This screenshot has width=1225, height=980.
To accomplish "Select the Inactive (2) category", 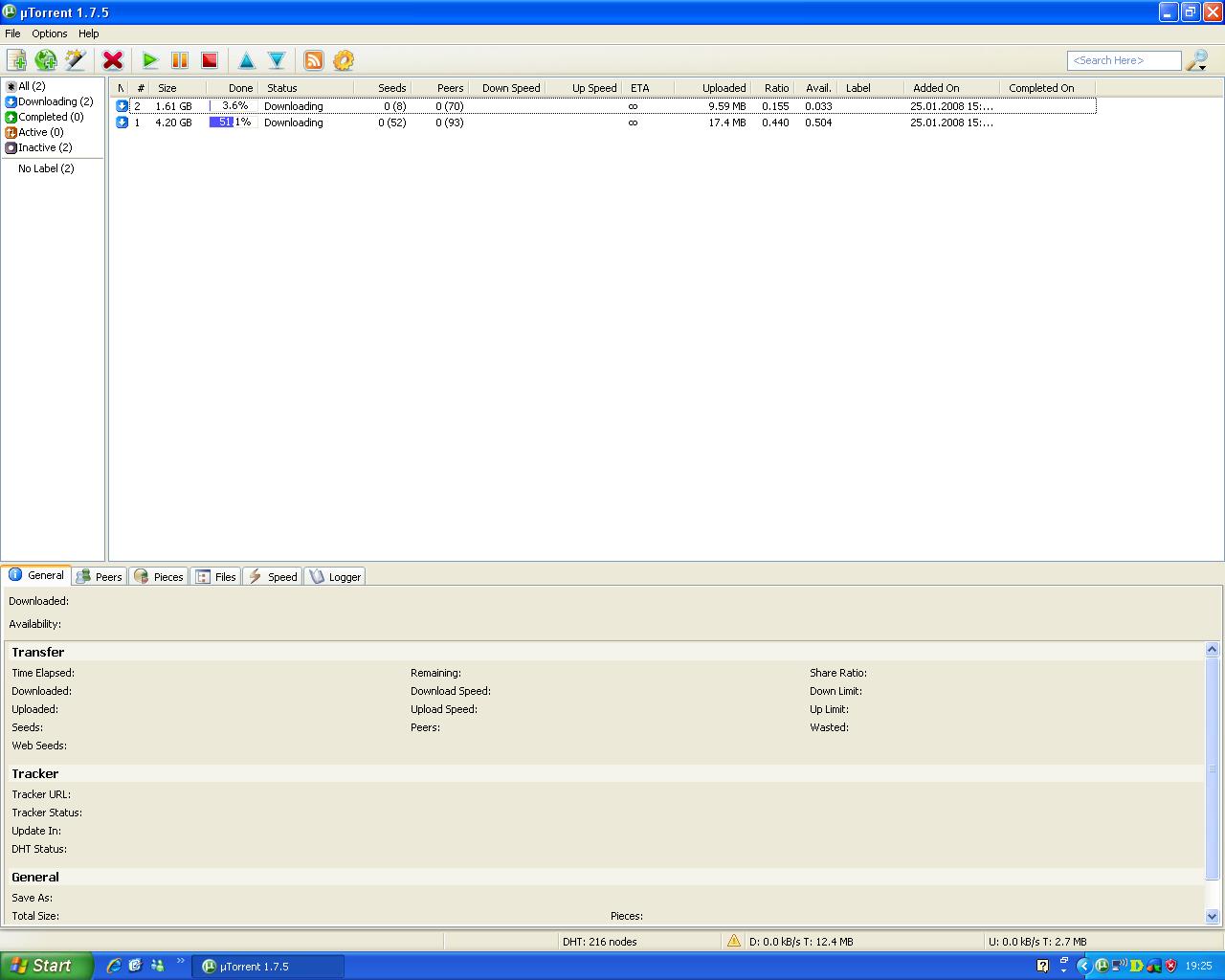I will point(39,147).
